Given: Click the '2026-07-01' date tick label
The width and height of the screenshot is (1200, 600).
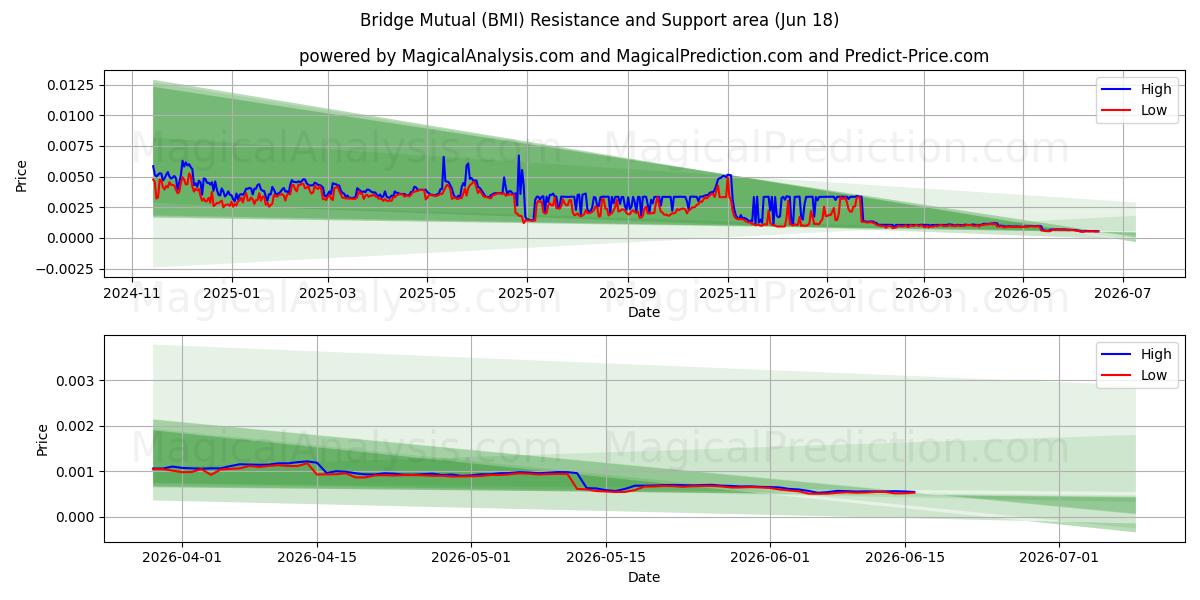Looking at the screenshot, I should [1058, 557].
